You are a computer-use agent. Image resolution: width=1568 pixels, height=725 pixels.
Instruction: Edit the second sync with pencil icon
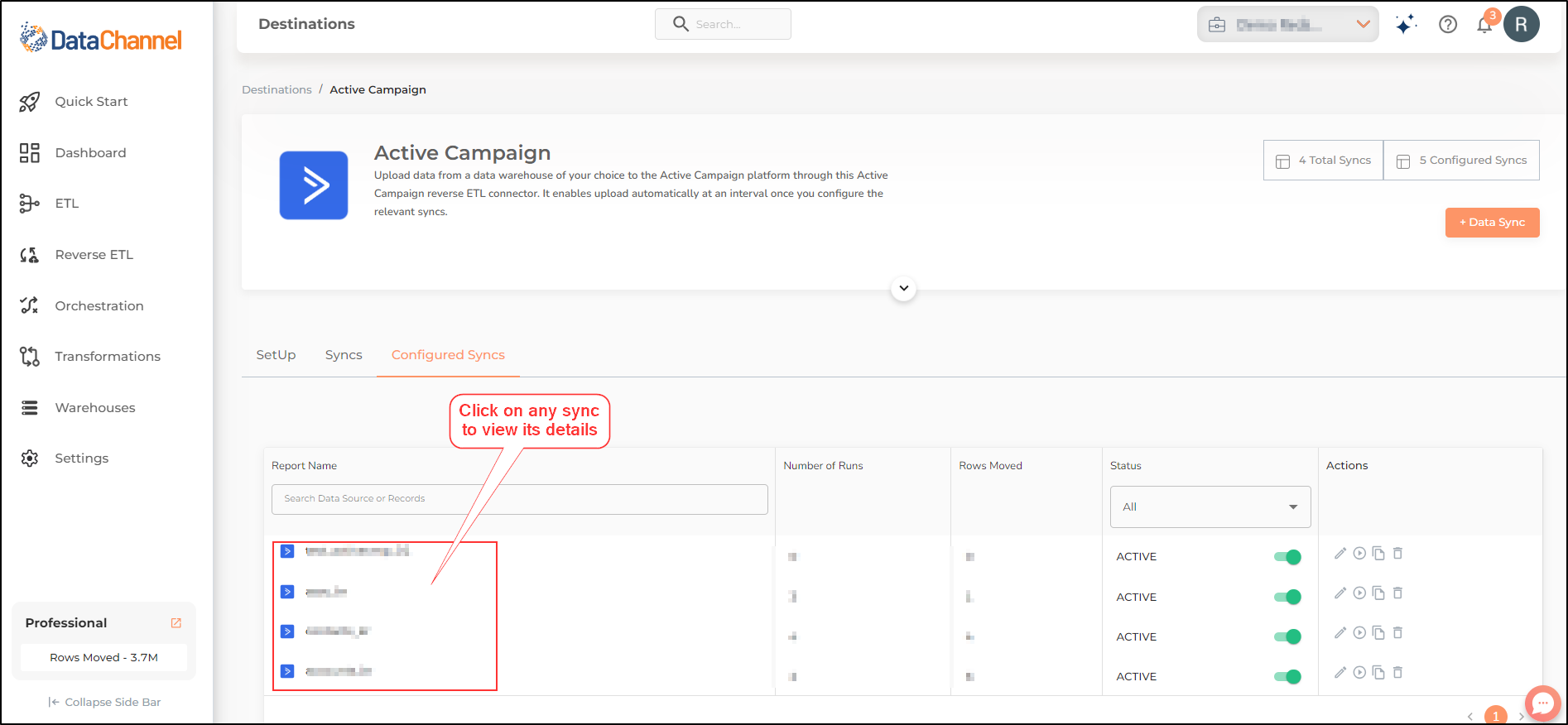(1340, 593)
